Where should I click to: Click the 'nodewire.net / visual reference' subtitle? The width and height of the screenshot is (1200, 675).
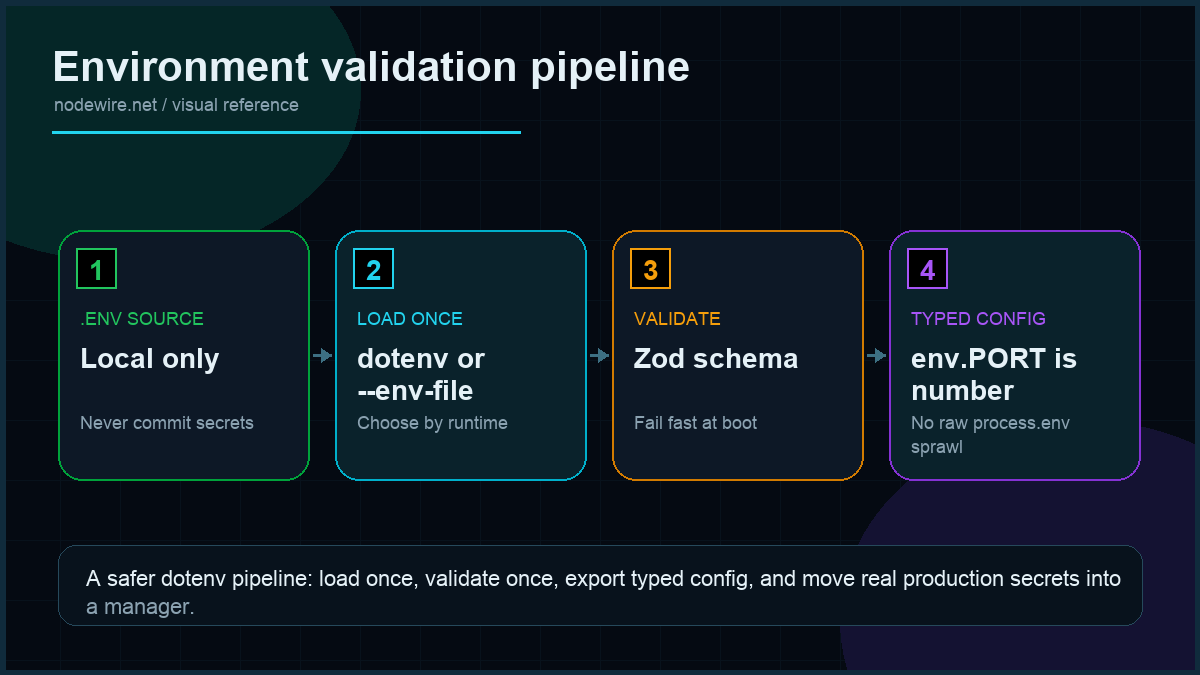(176, 105)
